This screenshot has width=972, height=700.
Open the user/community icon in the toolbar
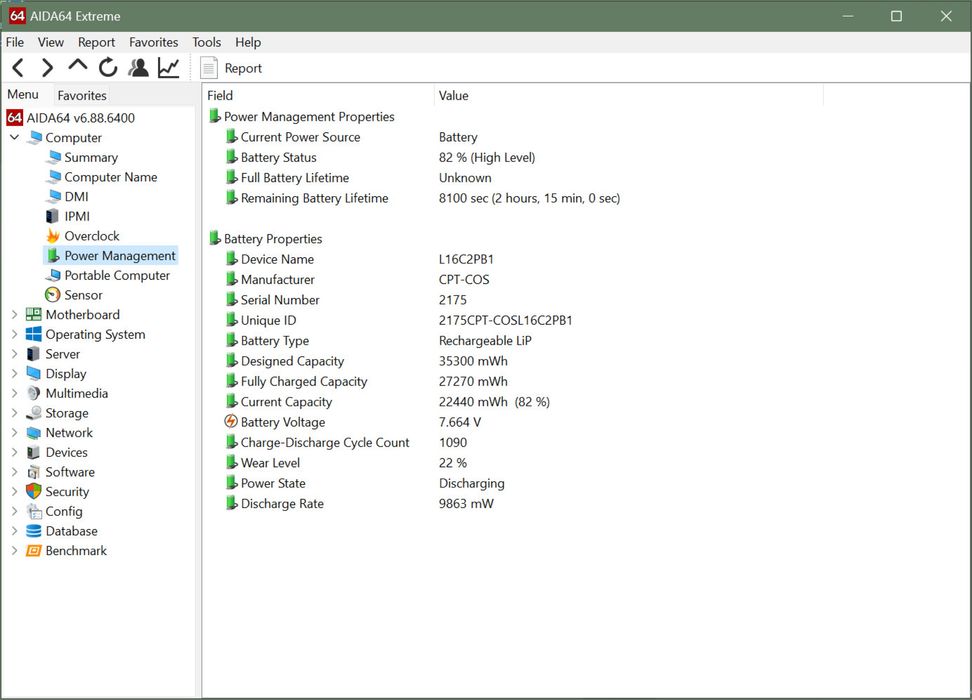point(138,68)
